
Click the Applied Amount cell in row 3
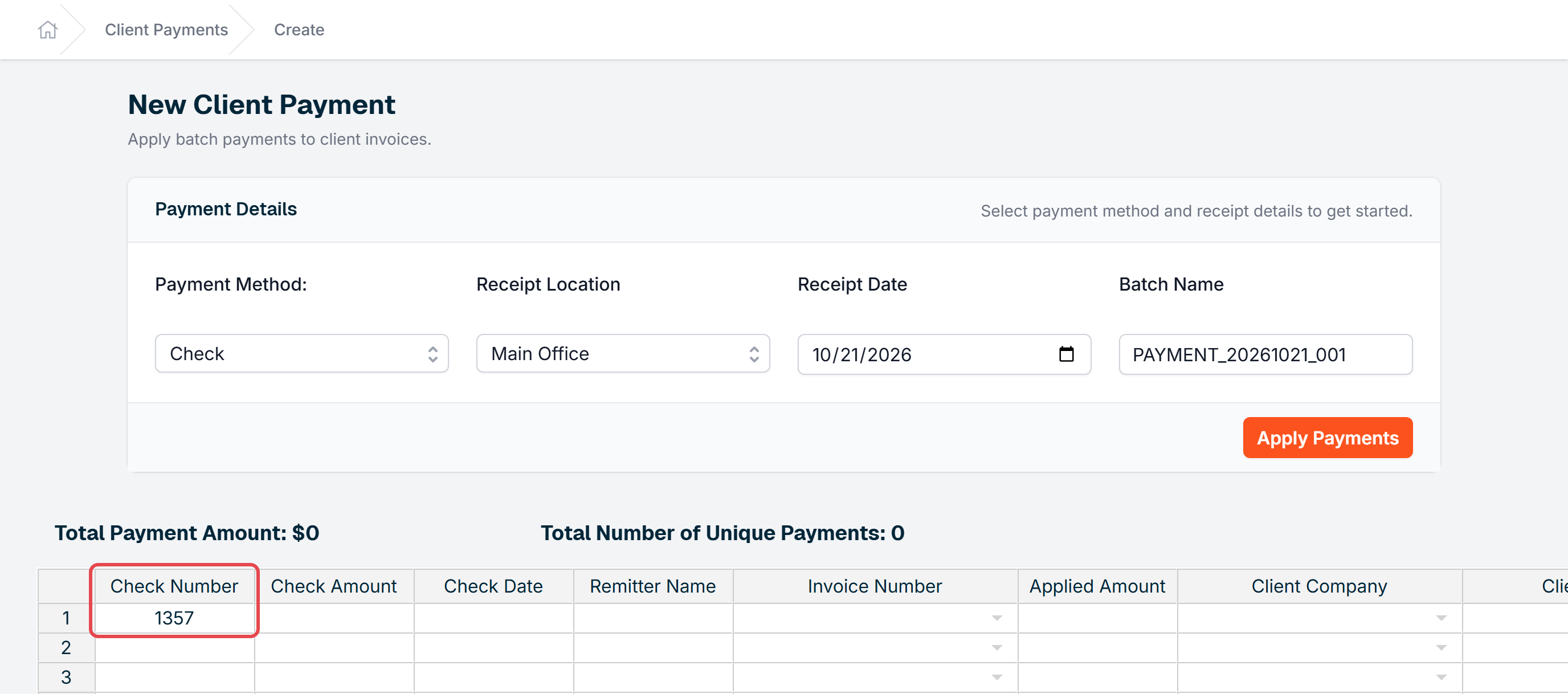coord(1097,677)
